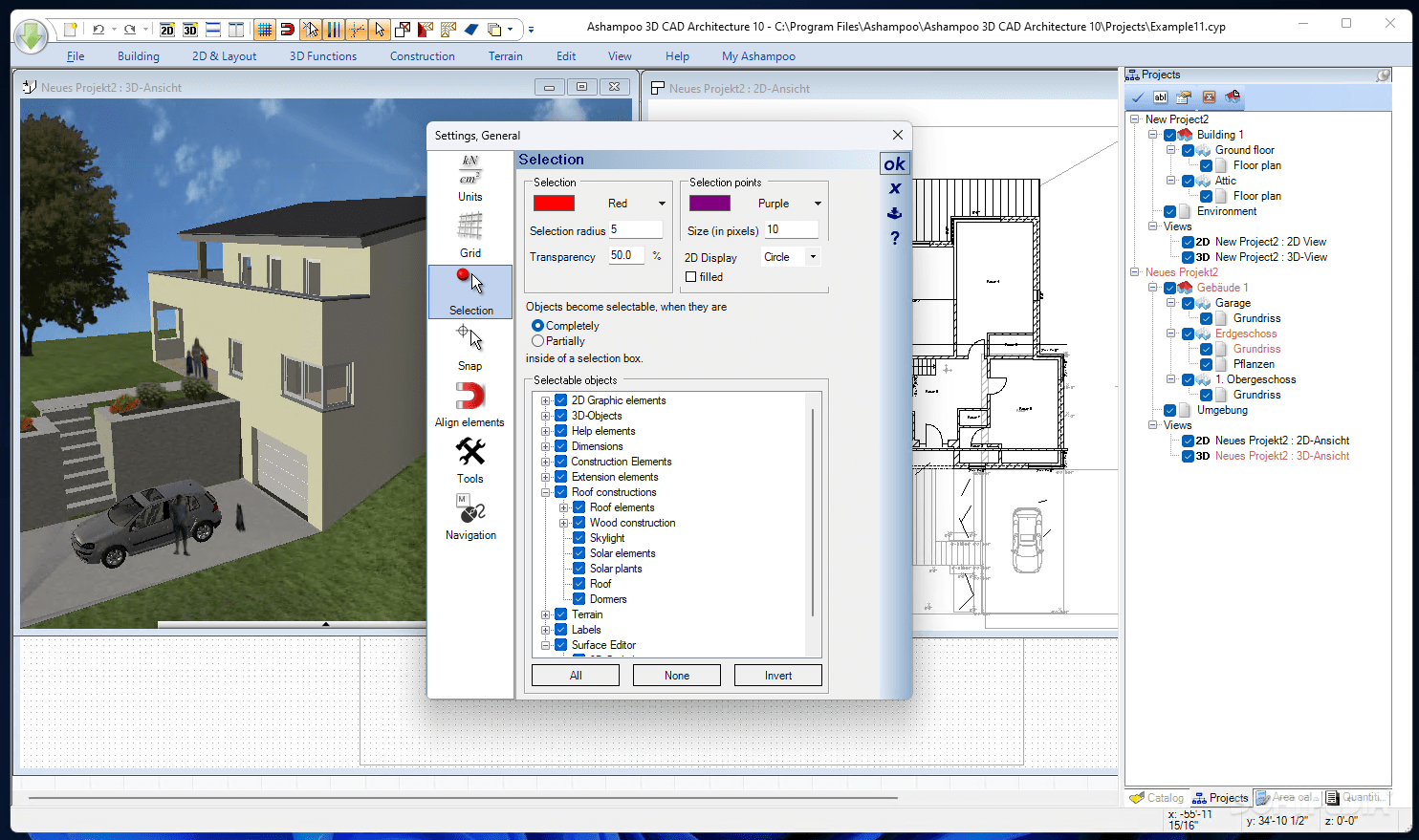This screenshot has width=1419, height=840.
Task: Open the Grid settings category
Action: coord(469,235)
